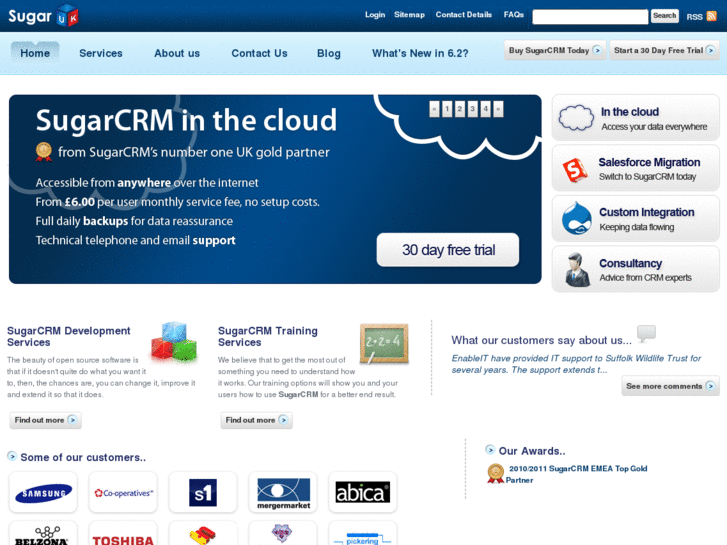The height and width of the screenshot is (545, 727).
Task: Click the speech bubble customer comments icon
Action: [646, 333]
